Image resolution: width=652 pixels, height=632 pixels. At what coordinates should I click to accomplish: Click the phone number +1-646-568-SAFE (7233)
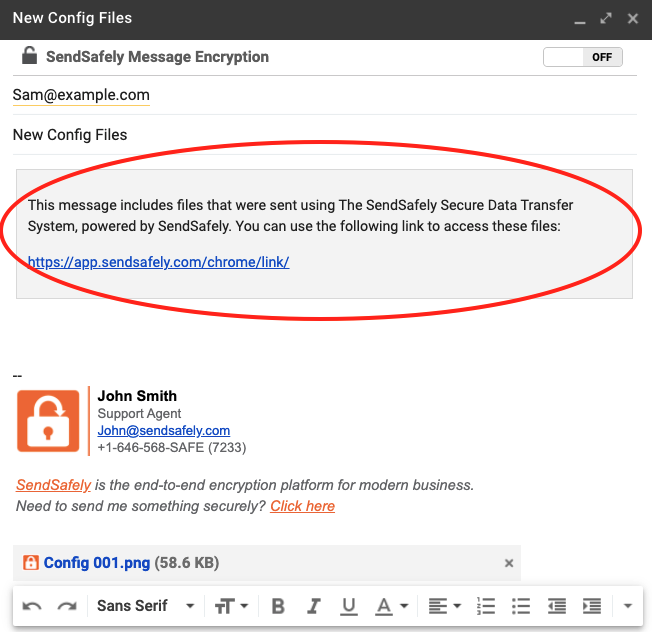pyautogui.click(x=172, y=447)
